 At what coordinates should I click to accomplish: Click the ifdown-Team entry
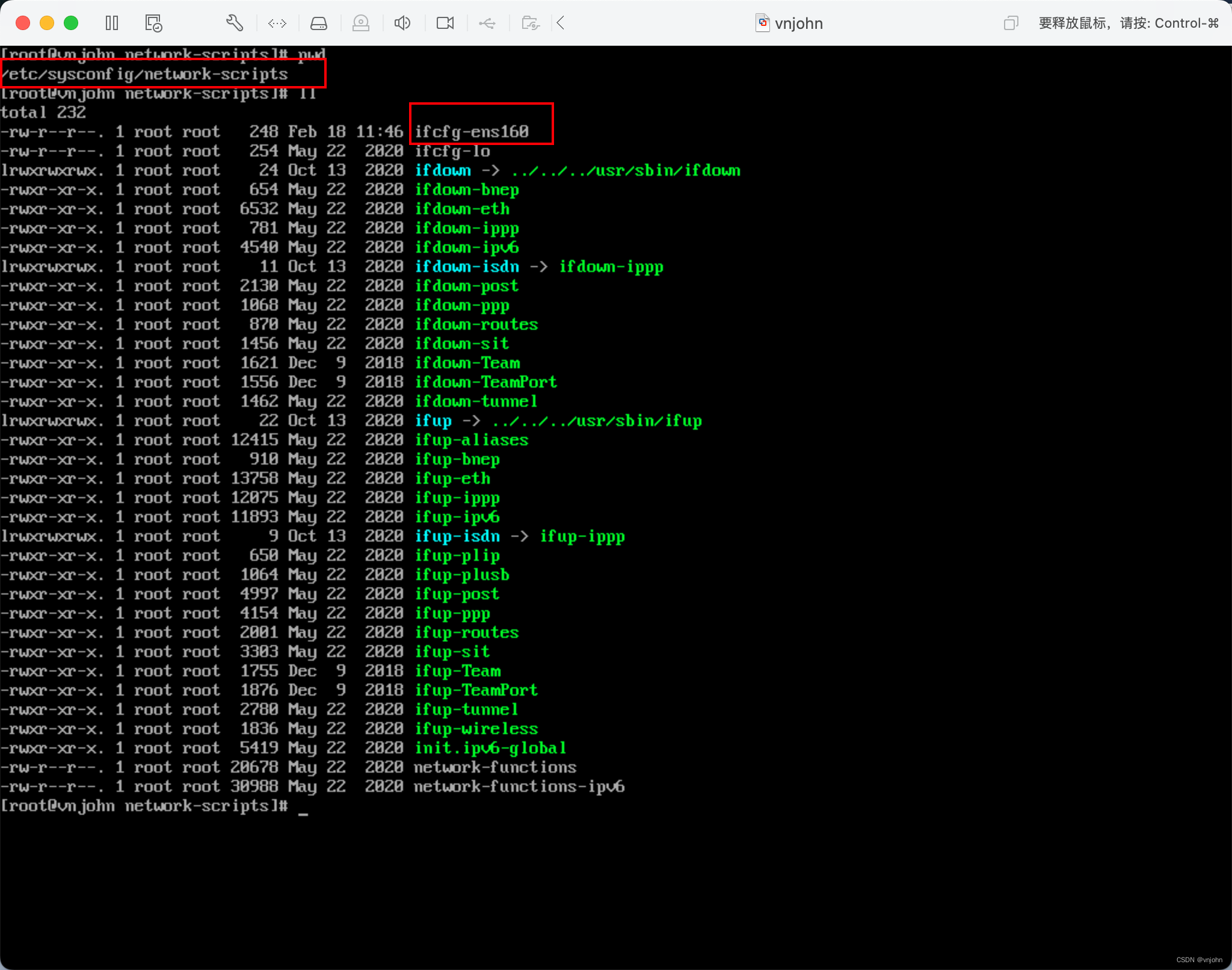point(467,363)
